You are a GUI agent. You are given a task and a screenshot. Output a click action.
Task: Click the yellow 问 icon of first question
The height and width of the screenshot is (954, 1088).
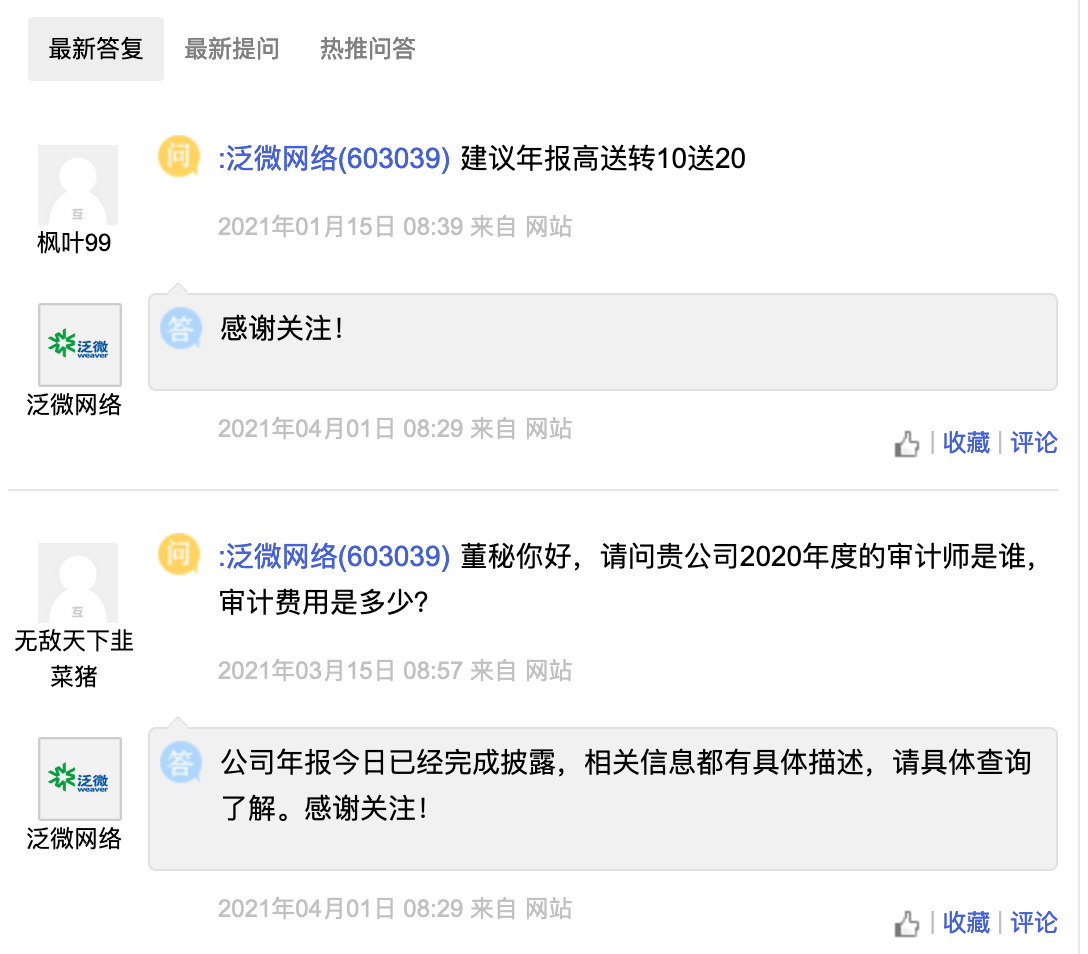pos(179,156)
